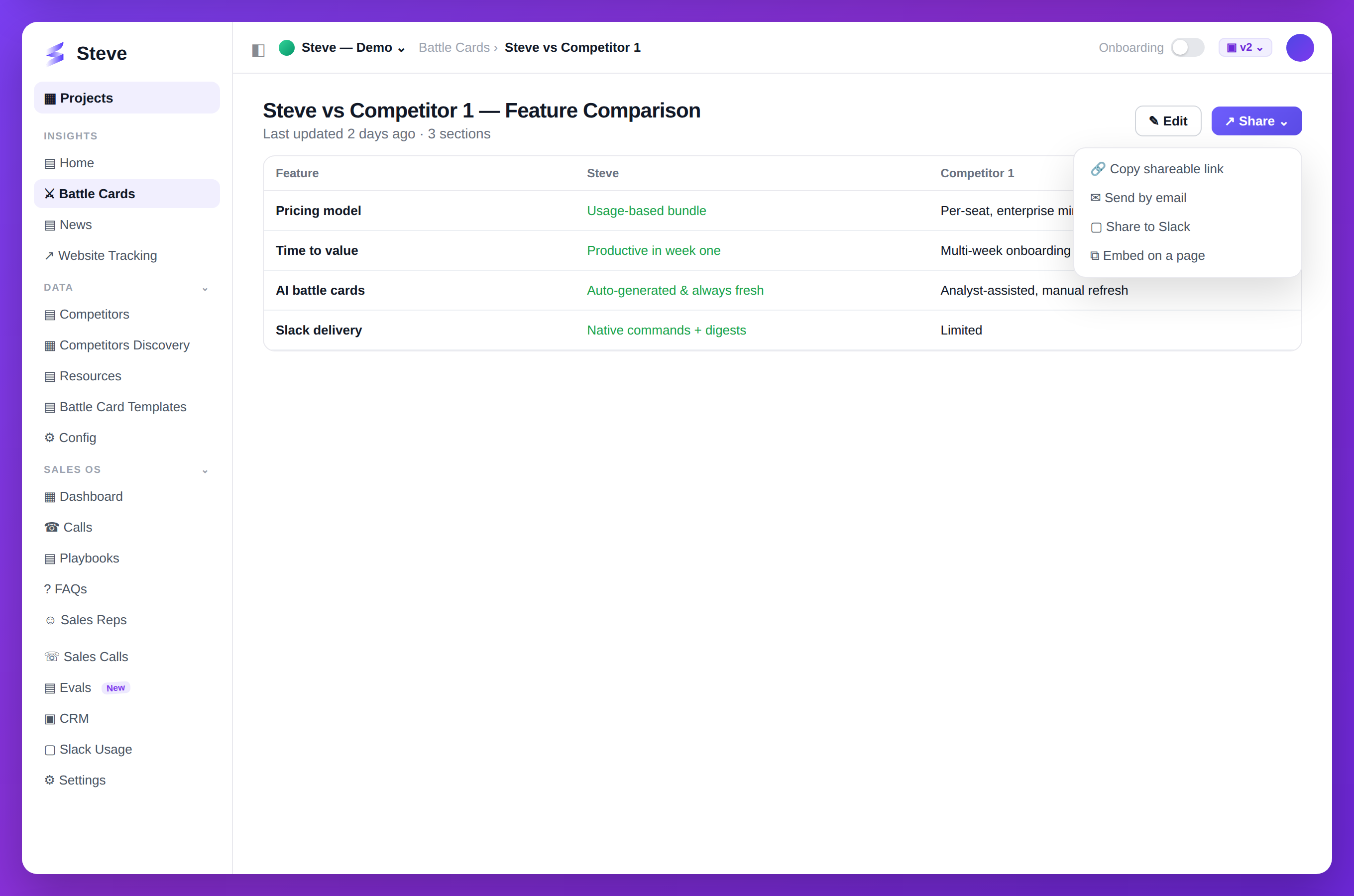Open the v2 version dropdown
The width and height of the screenshot is (1354, 896).
(x=1245, y=47)
